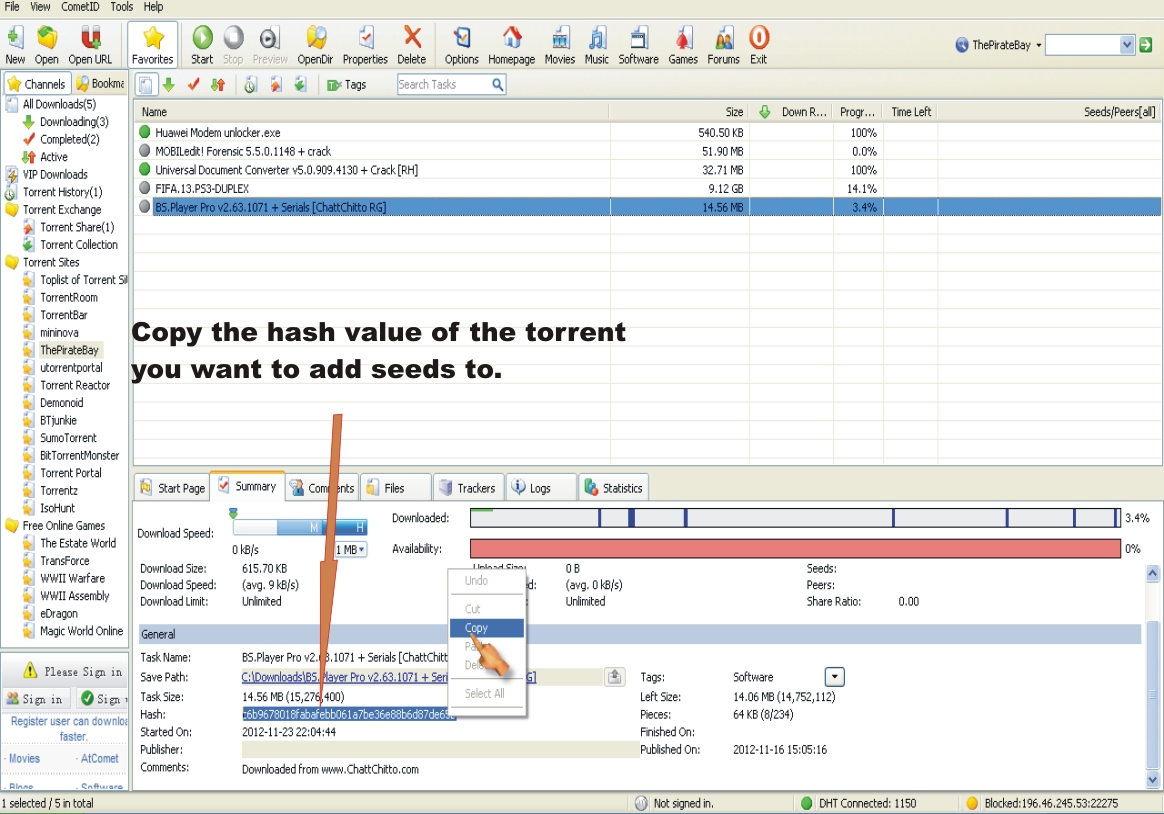Open the CometID menu
The height and width of the screenshot is (814, 1164).
point(80,7)
